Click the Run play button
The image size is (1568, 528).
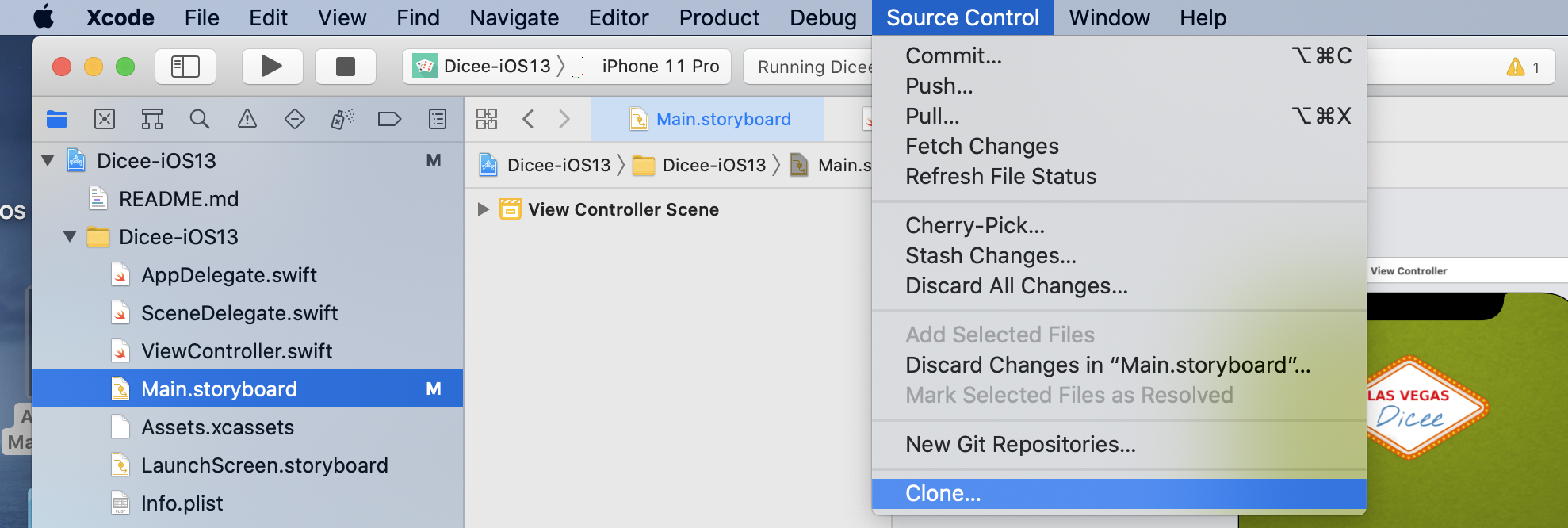tap(271, 67)
